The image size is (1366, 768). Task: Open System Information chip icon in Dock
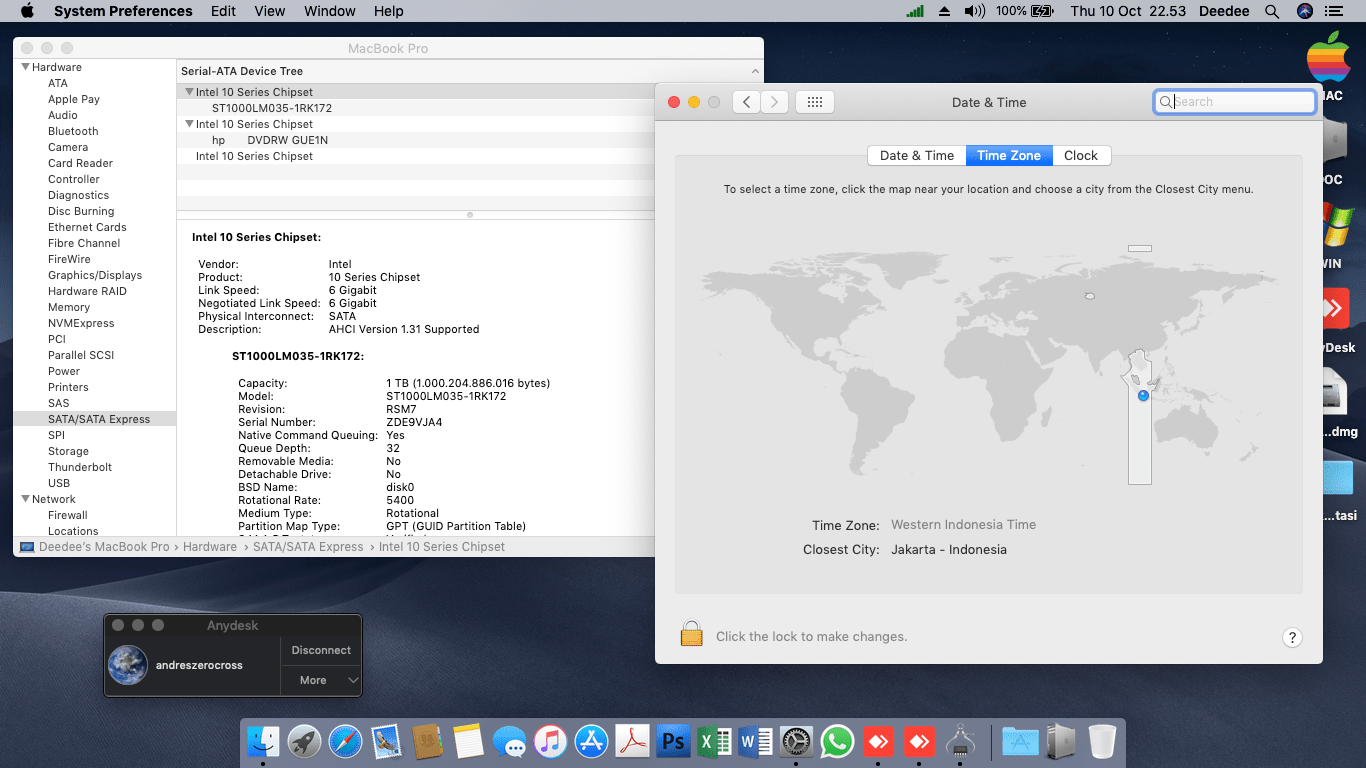click(960, 741)
